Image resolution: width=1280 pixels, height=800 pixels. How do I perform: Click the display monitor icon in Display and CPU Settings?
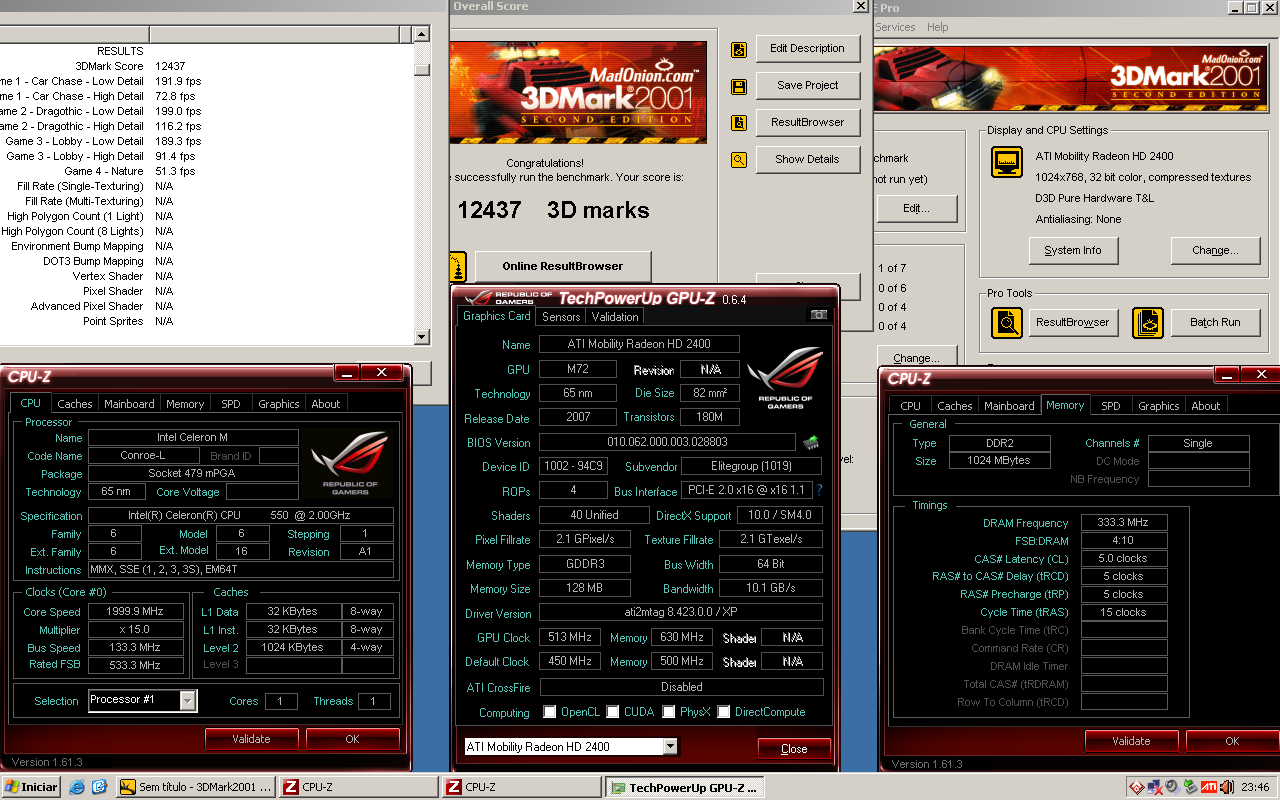(x=1007, y=162)
